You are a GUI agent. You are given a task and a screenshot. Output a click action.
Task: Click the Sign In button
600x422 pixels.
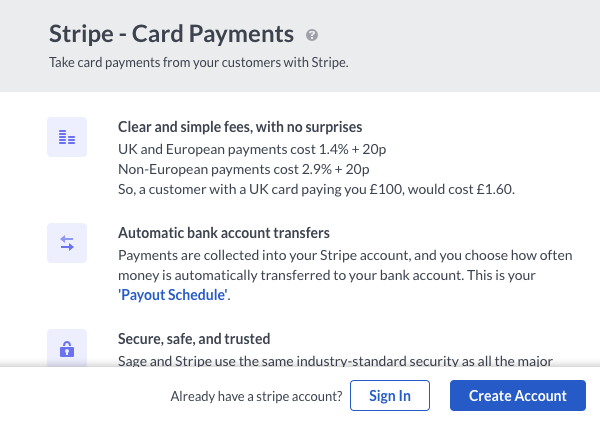tap(390, 396)
